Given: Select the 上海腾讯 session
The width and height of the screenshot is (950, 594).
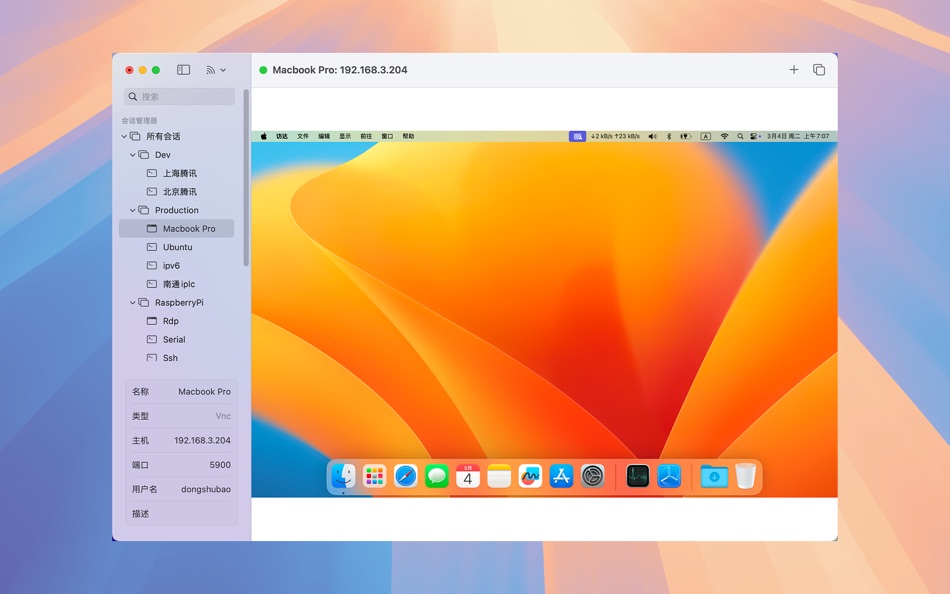Looking at the screenshot, I should (x=176, y=173).
